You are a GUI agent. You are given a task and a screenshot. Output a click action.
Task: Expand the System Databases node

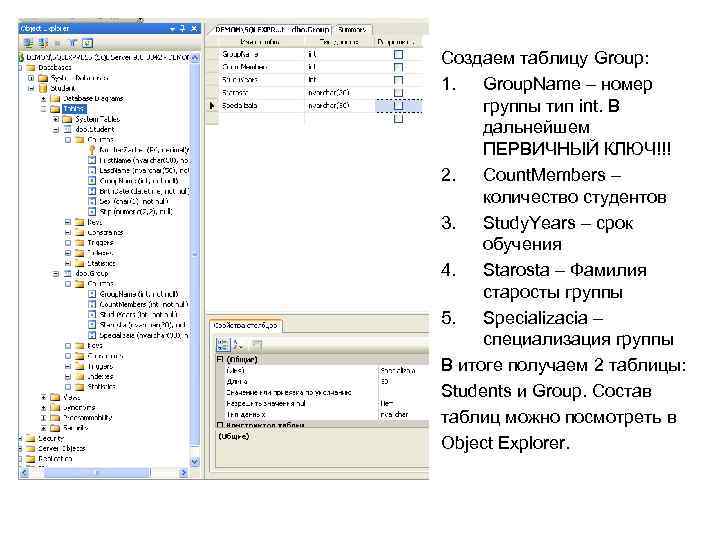tap(31, 78)
